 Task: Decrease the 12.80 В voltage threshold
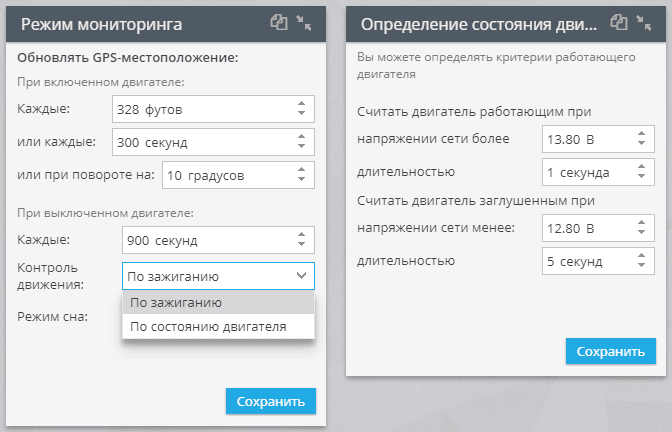[641, 232]
